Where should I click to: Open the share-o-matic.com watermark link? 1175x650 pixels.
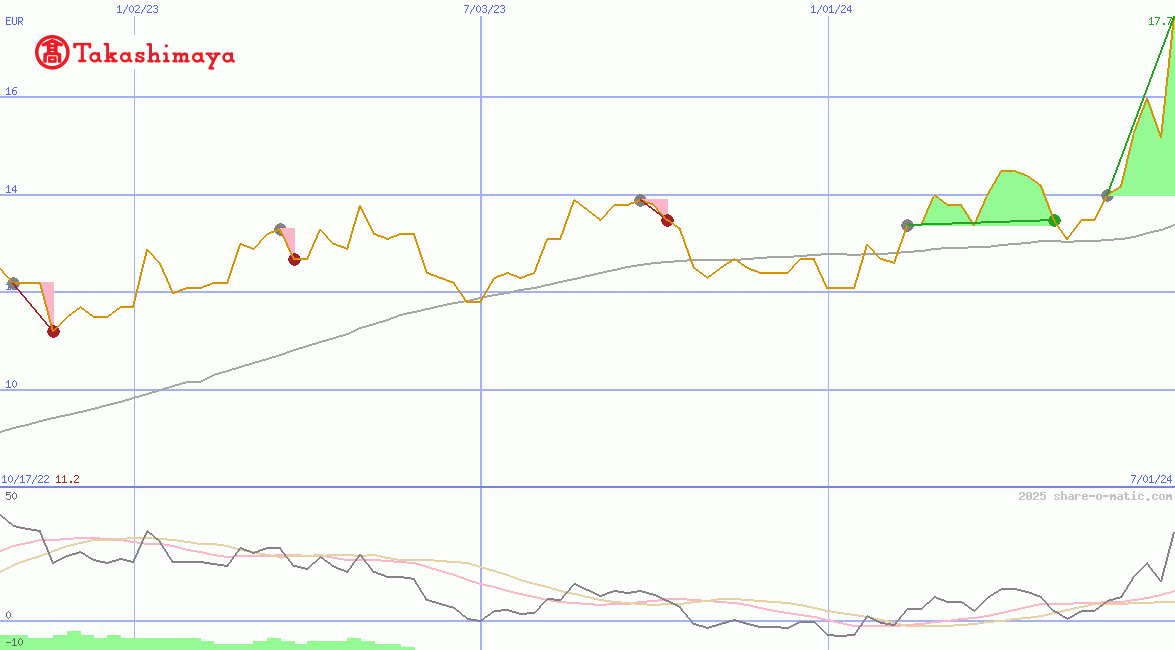click(x=1094, y=496)
